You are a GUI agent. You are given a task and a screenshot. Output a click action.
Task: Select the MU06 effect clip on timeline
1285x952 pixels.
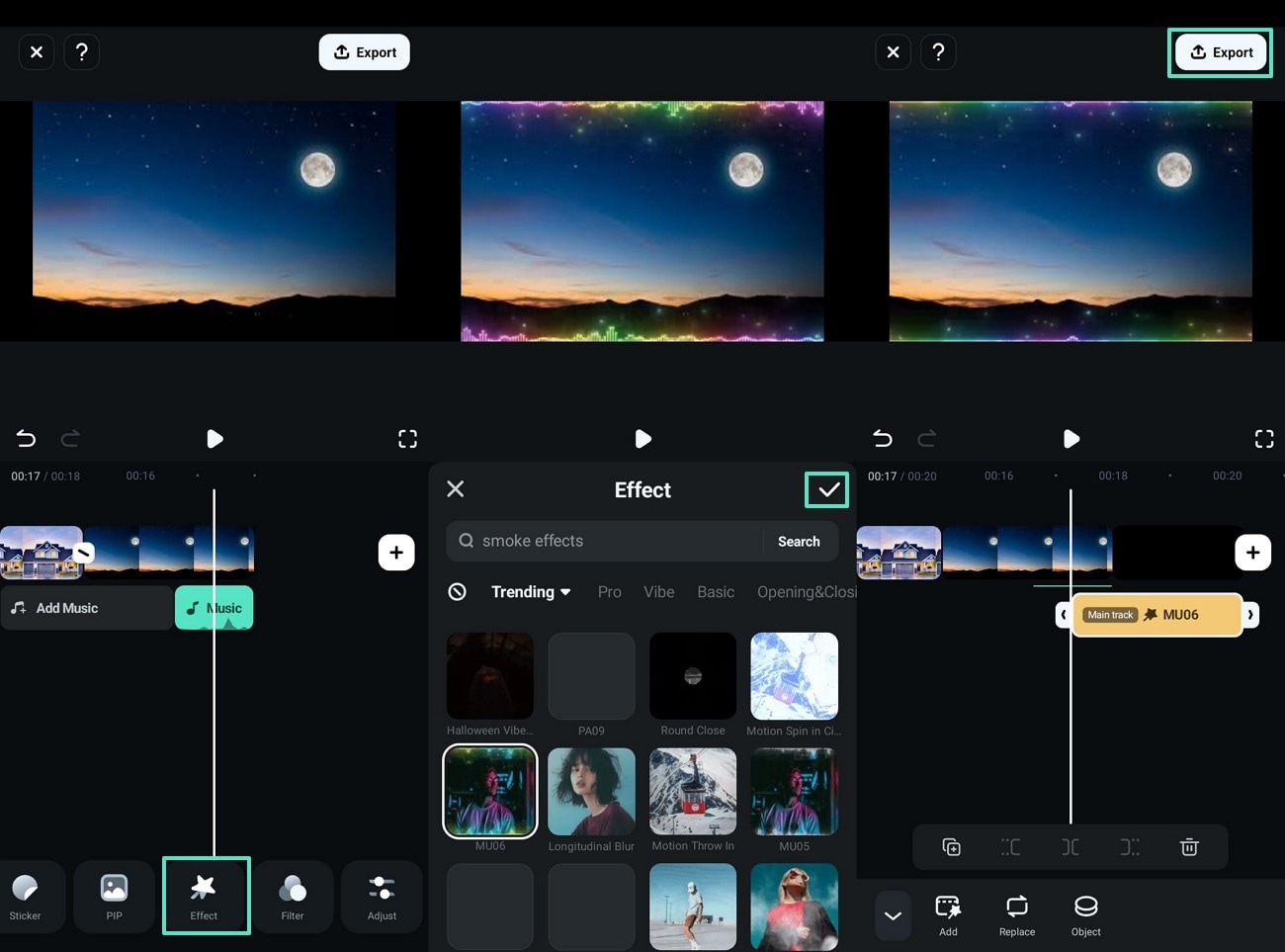[1156, 615]
